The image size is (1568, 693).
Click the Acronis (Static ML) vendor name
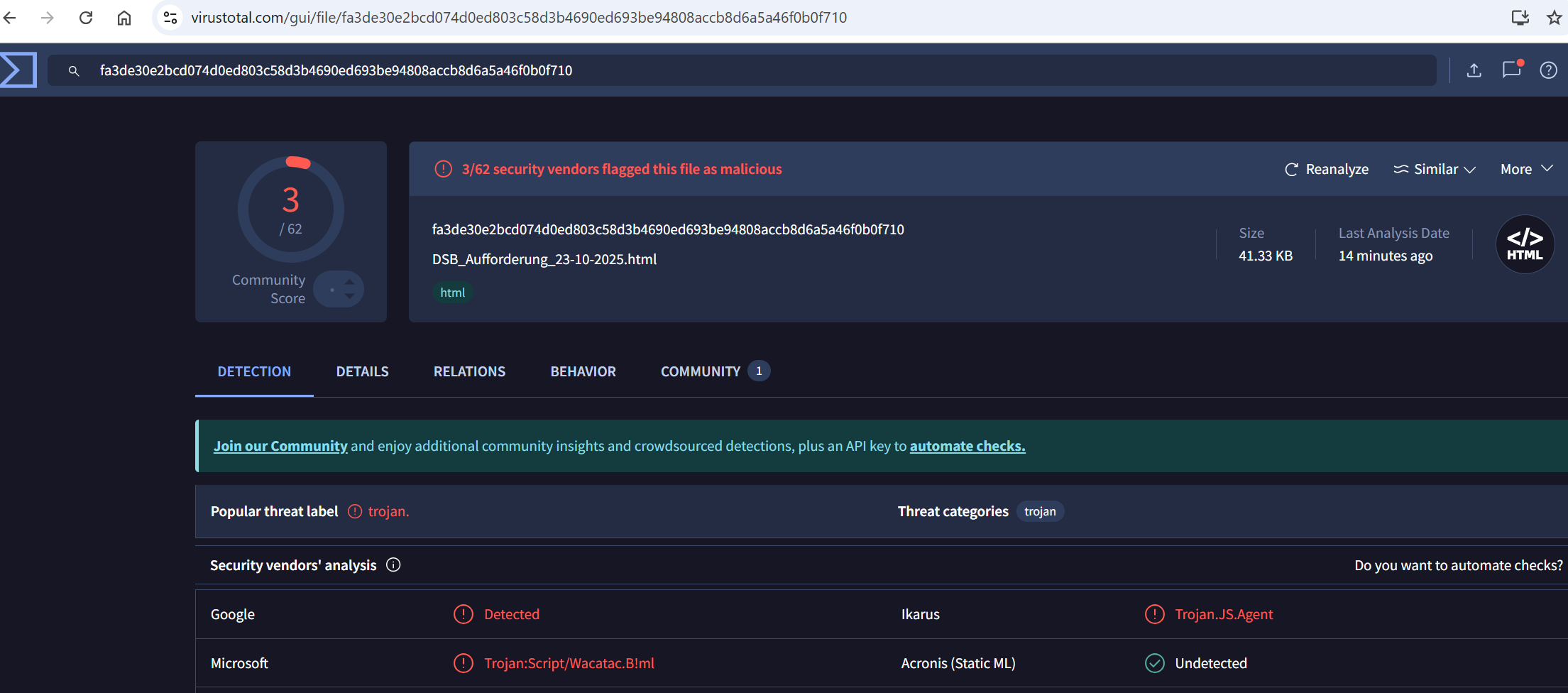pos(958,663)
